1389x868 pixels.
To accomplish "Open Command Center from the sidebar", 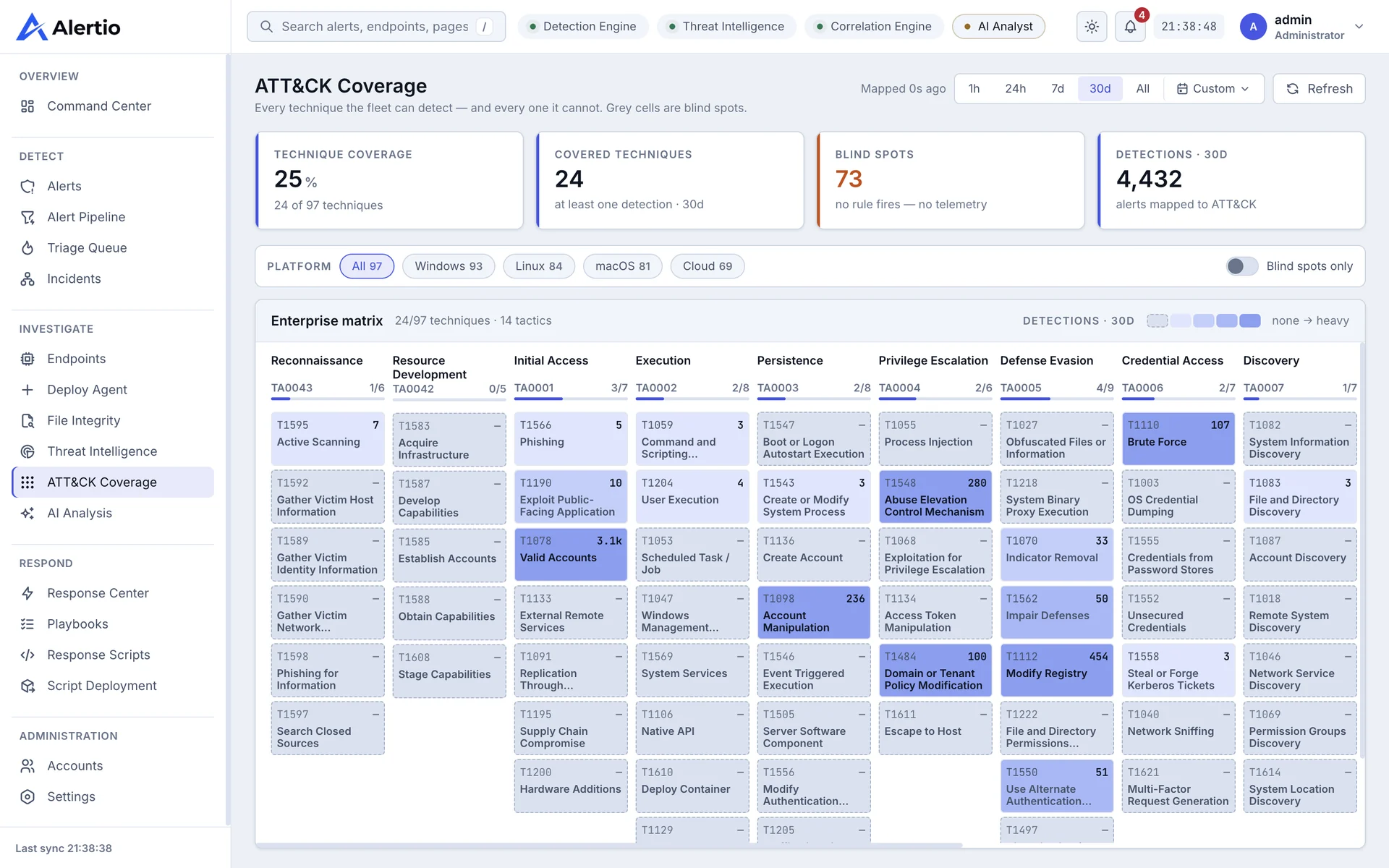I will coord(113,106).
